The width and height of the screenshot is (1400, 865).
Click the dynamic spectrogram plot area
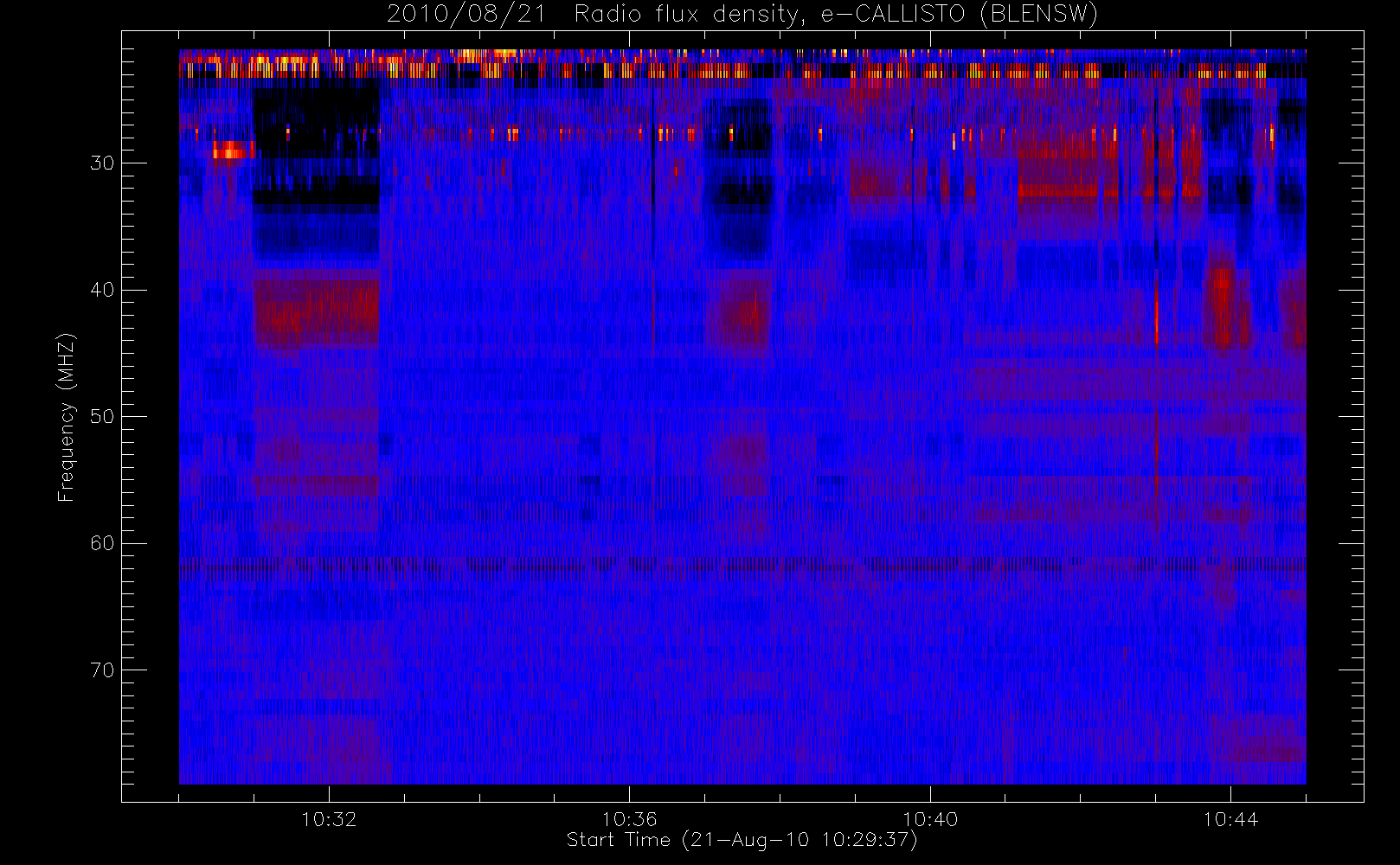[742, 417]
